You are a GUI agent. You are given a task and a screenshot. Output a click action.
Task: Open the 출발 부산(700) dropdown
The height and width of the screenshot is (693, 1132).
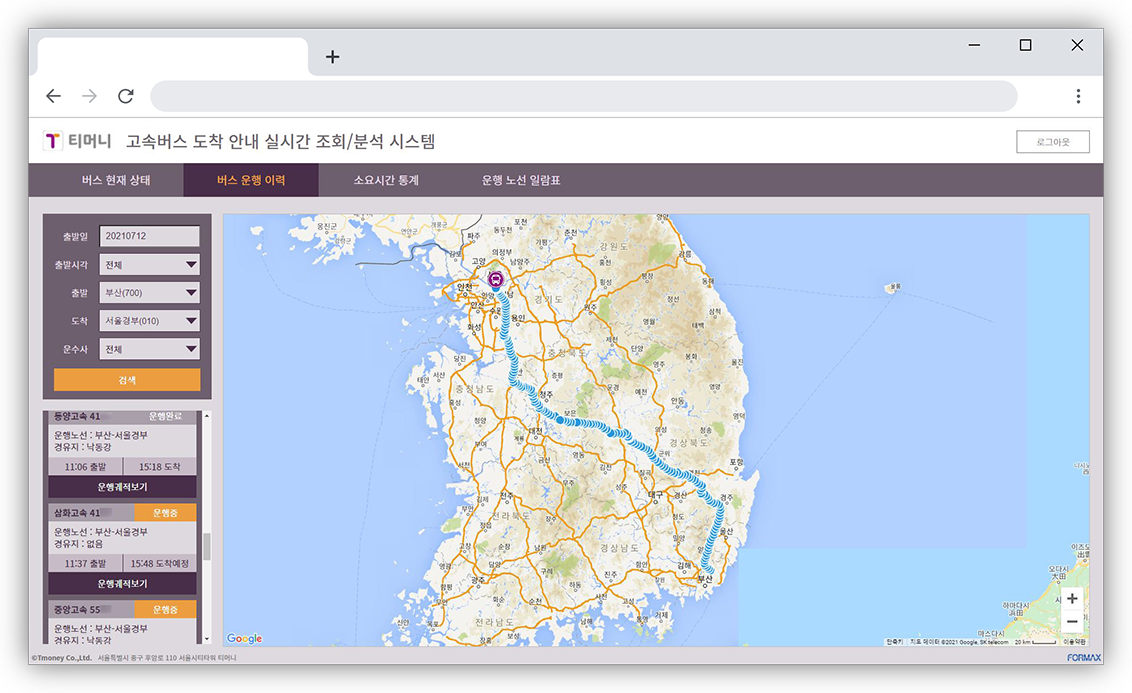tap(148, 293)
